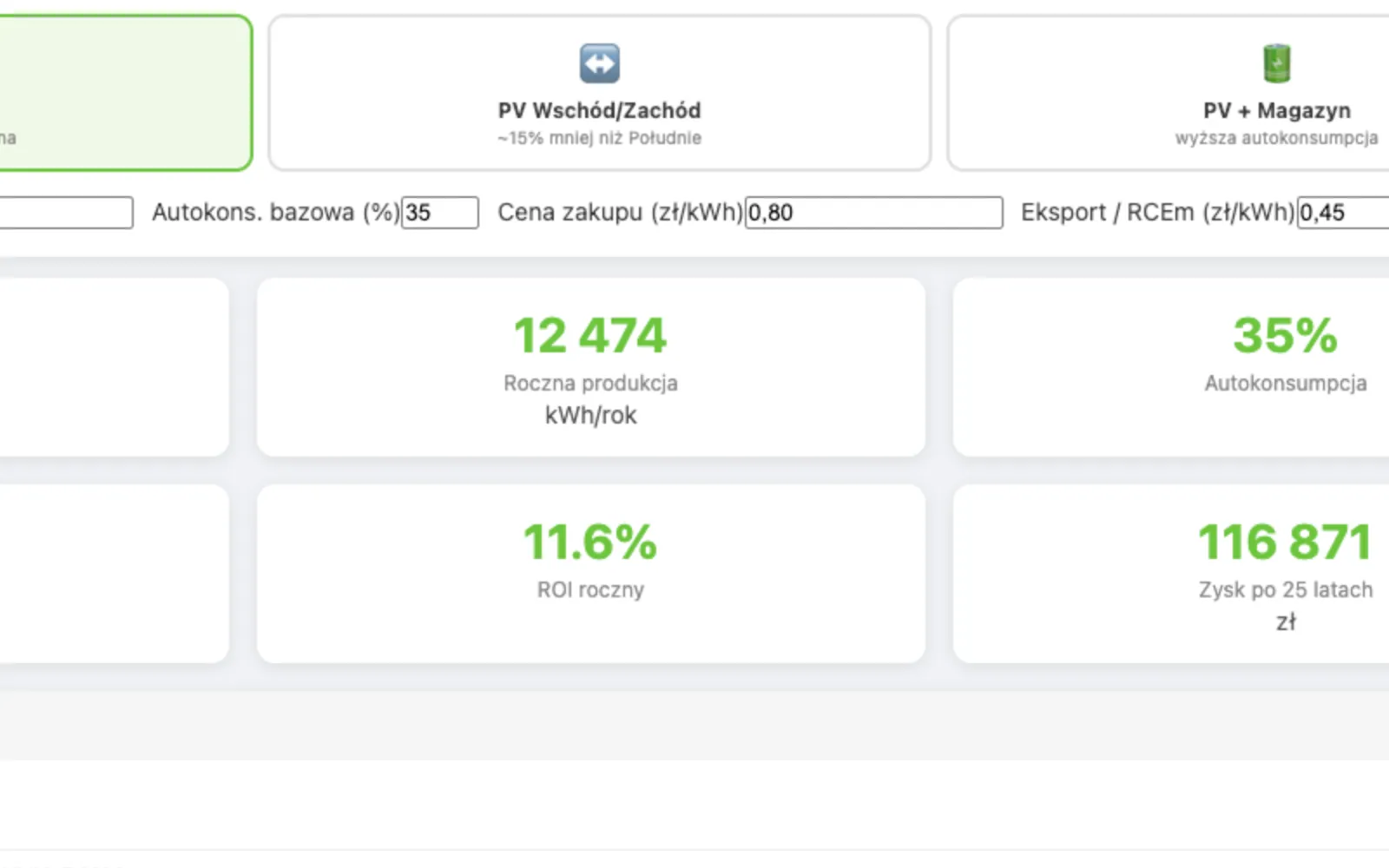Click the 35% Autokonsumpcja value
Image resolution: width=1389 pixels, height=868 pixels.
click(1286, 336)
